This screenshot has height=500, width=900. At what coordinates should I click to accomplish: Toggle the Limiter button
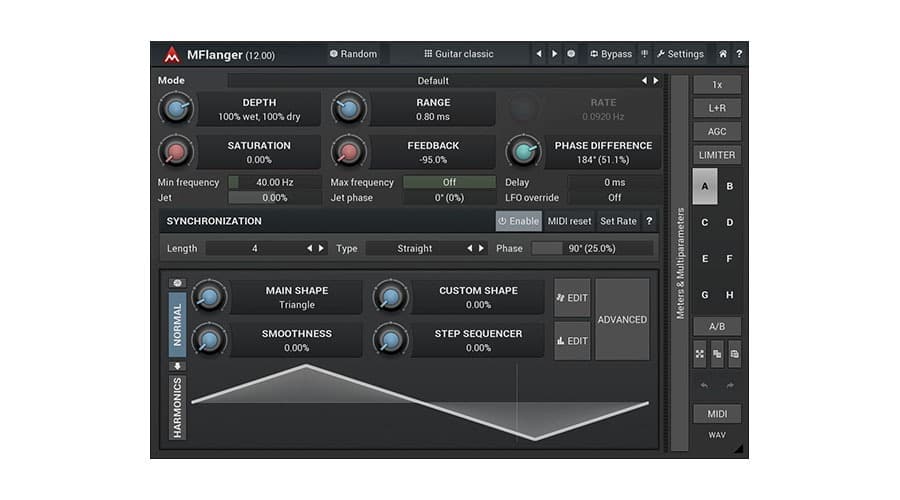click(x=717, y=155)
